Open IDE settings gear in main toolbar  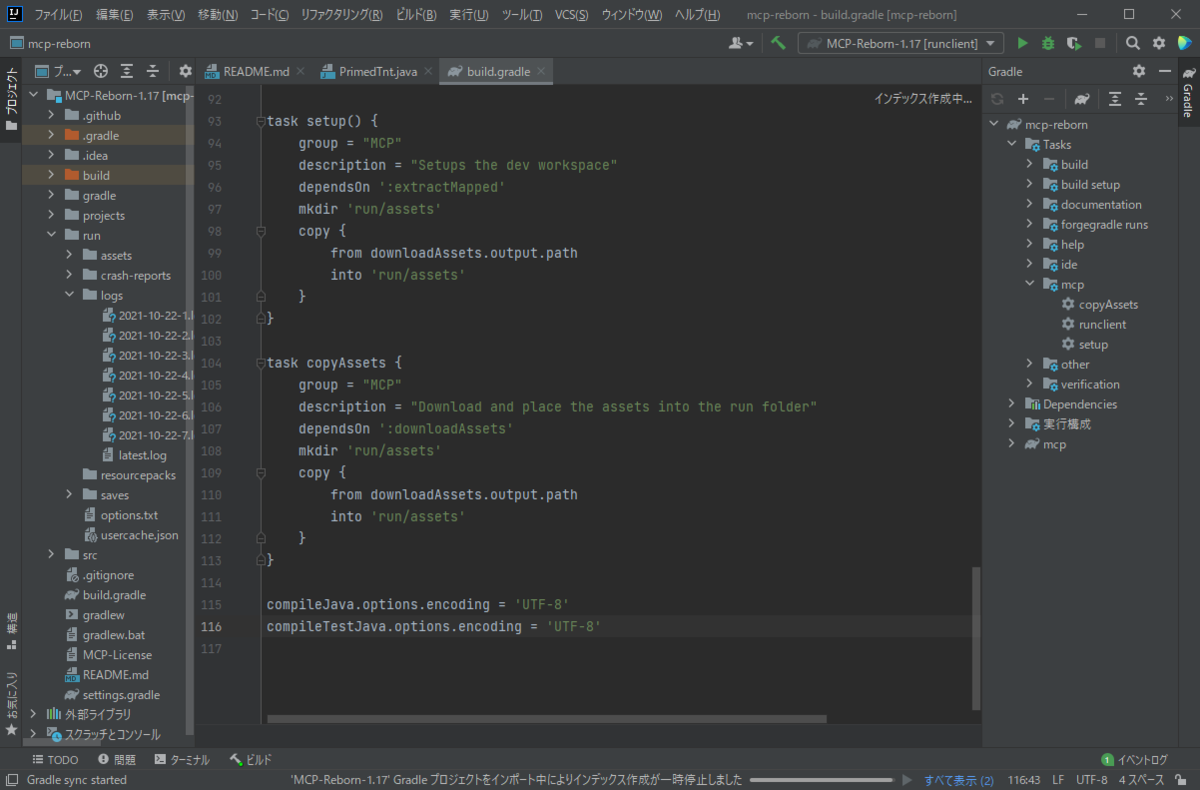1159,43
